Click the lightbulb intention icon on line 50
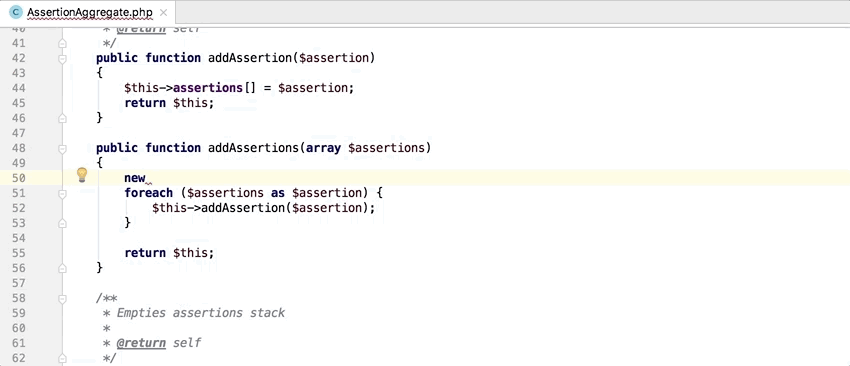 tap(82, 175)
